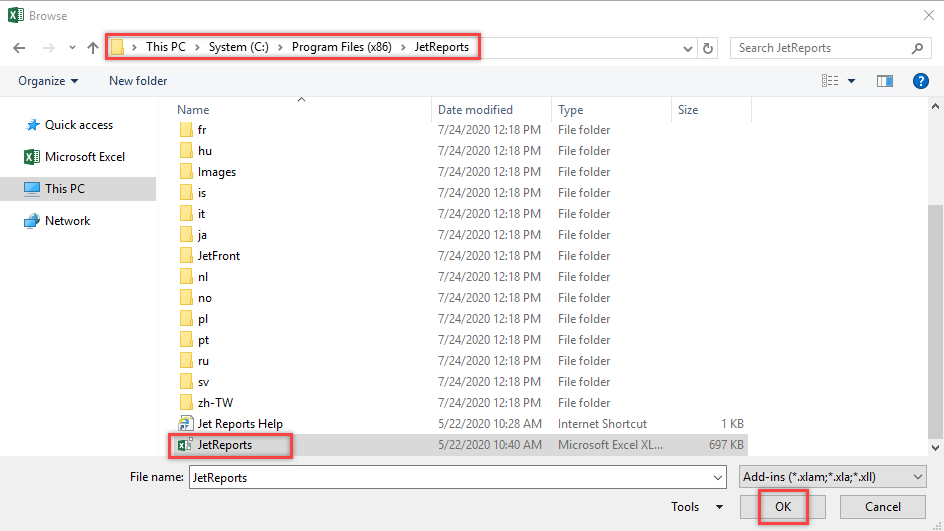944x531 pixels.
Task: Click the Up one level arrow
Action: point(93,48)
